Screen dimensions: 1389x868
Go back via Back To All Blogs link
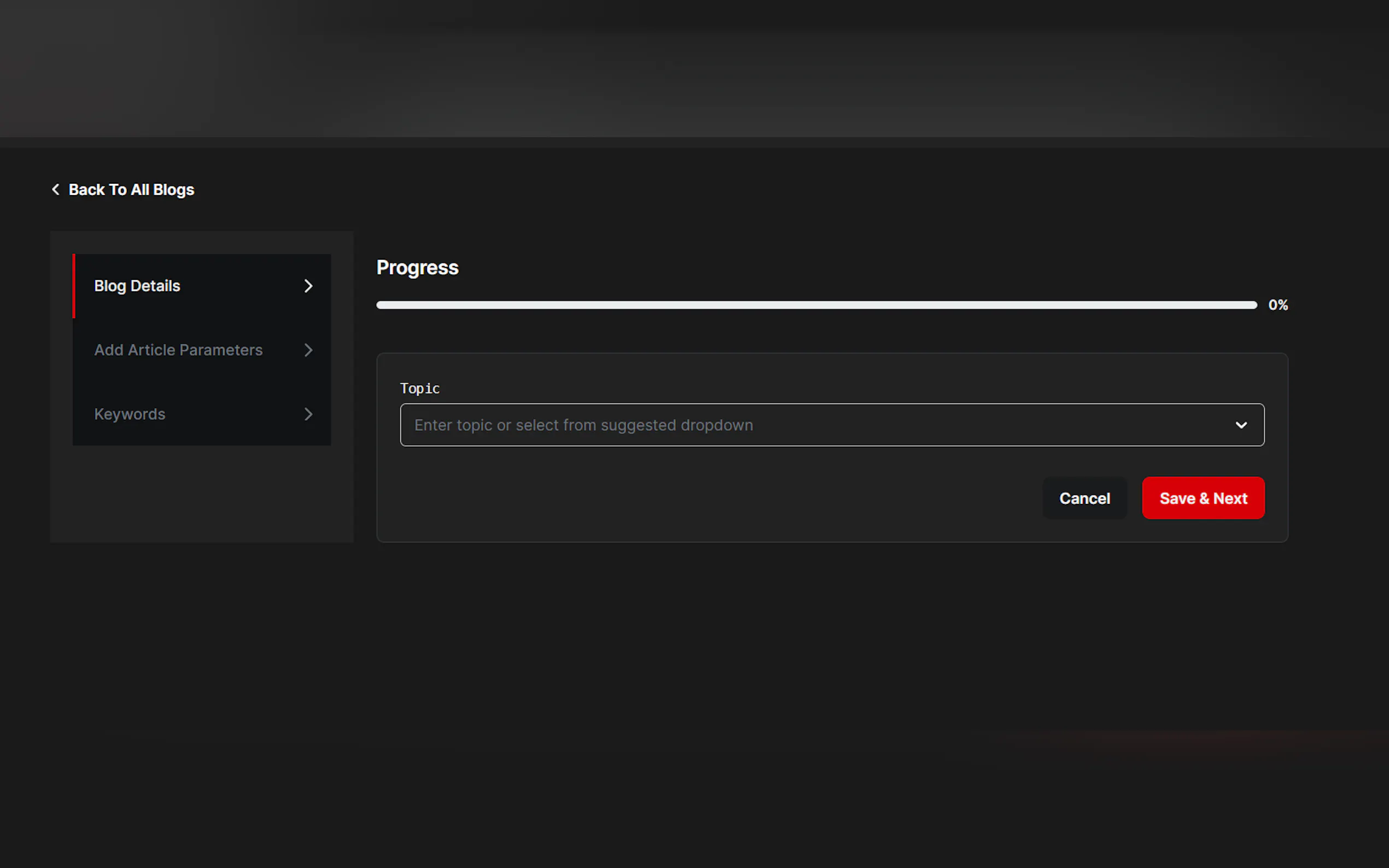131,190
